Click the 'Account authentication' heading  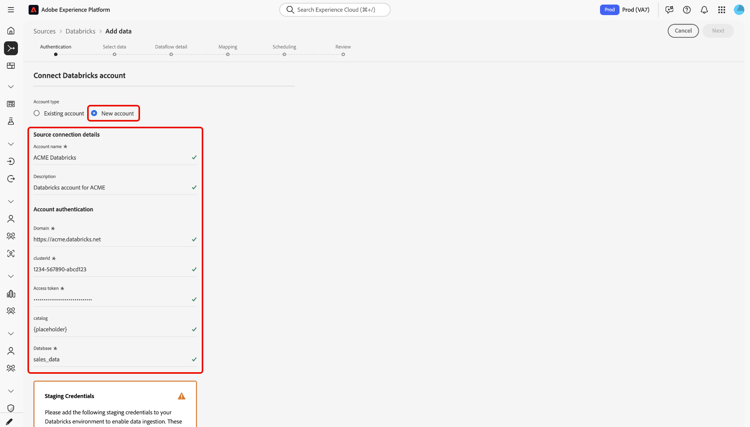click(x=63, y=209)
